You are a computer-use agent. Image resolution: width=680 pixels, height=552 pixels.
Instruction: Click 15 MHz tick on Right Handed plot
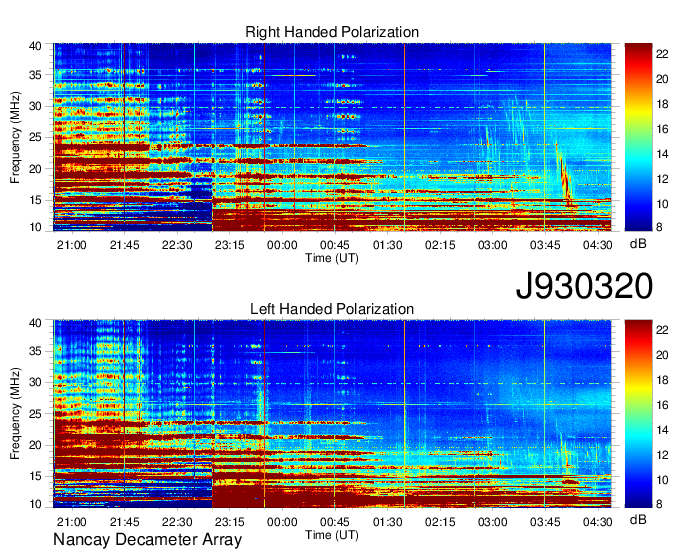[x=35, y=200]
